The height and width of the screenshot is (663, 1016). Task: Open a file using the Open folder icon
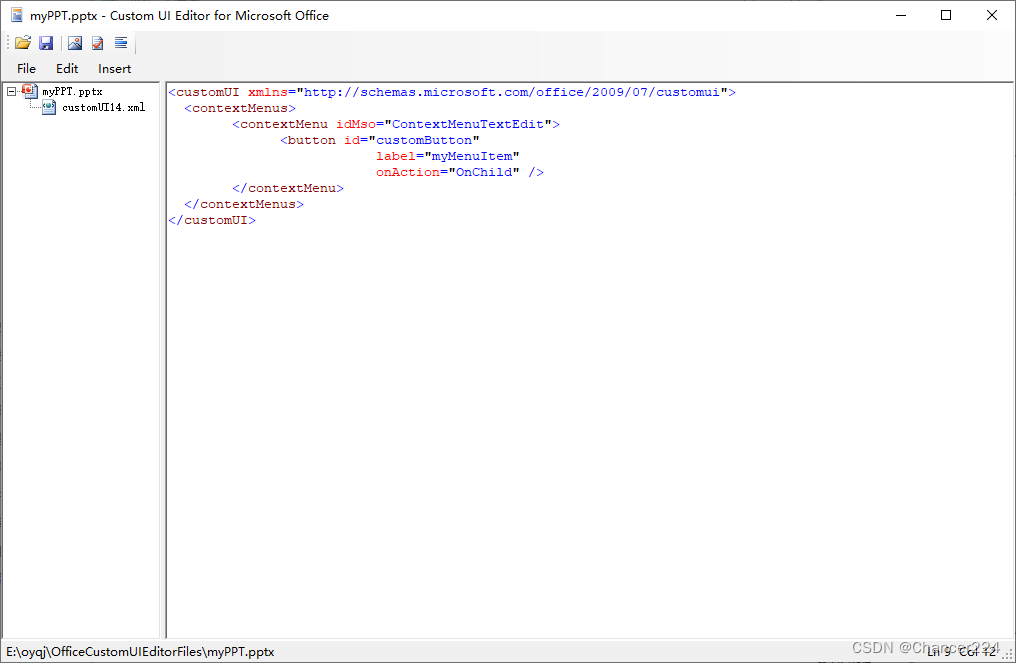point(22,43)
